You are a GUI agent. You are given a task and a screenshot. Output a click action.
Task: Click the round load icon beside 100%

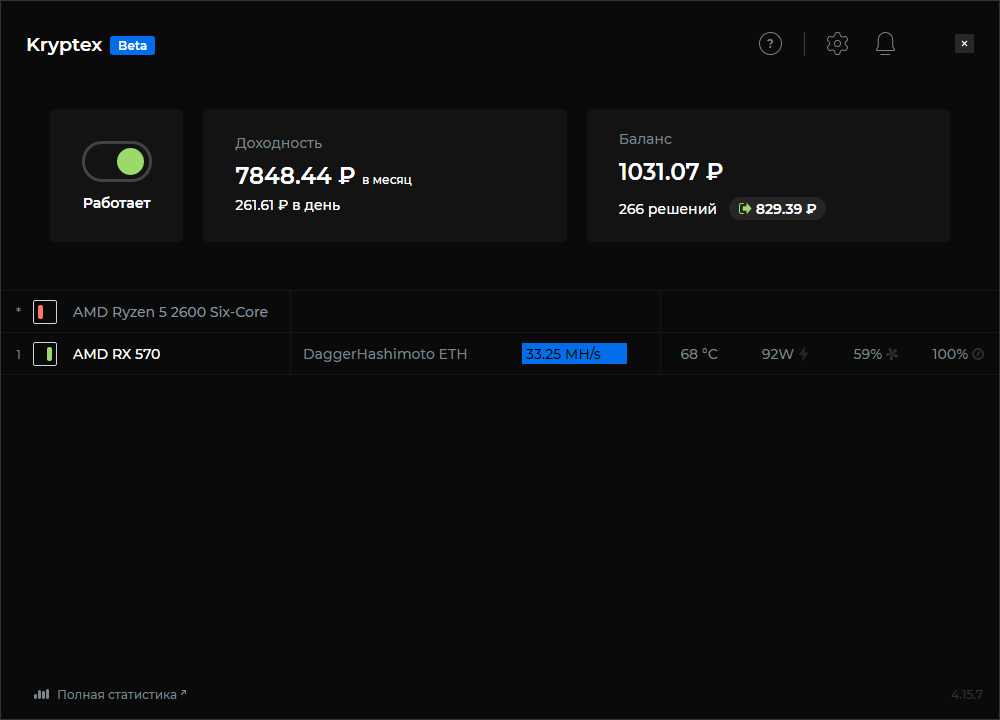click(978, 354)
